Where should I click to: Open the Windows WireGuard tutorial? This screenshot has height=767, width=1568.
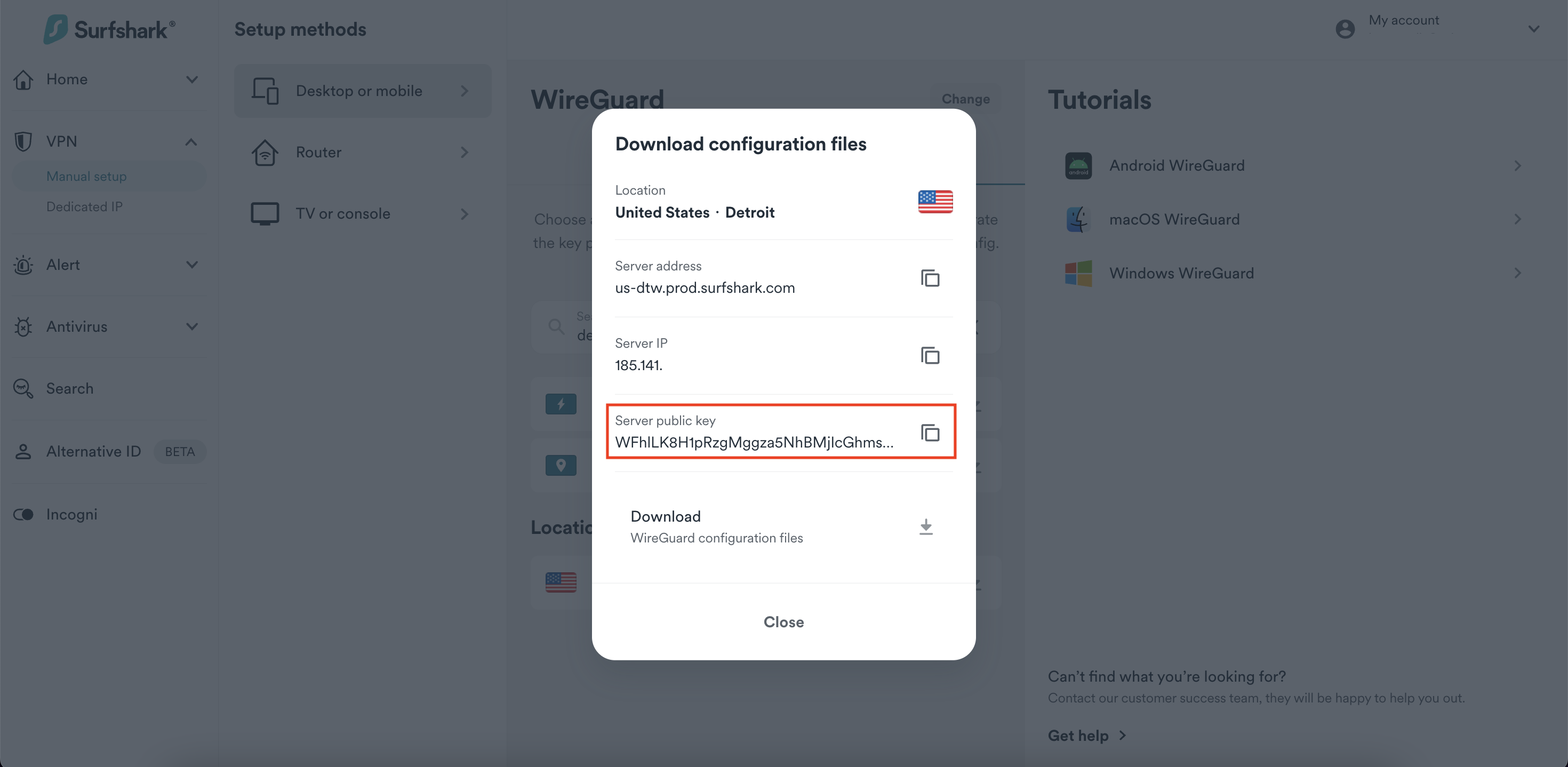tap(1181, 273)
